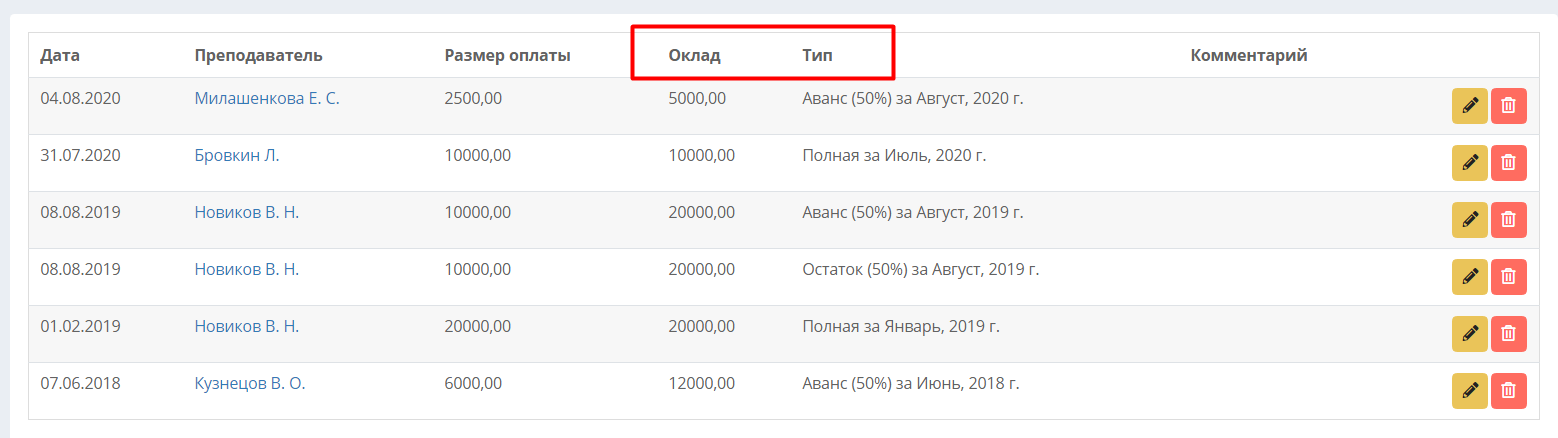1558x438 pixels.
Task: Edit the Кузнецов В. О. payment row
Action: tap(1470, 391)
